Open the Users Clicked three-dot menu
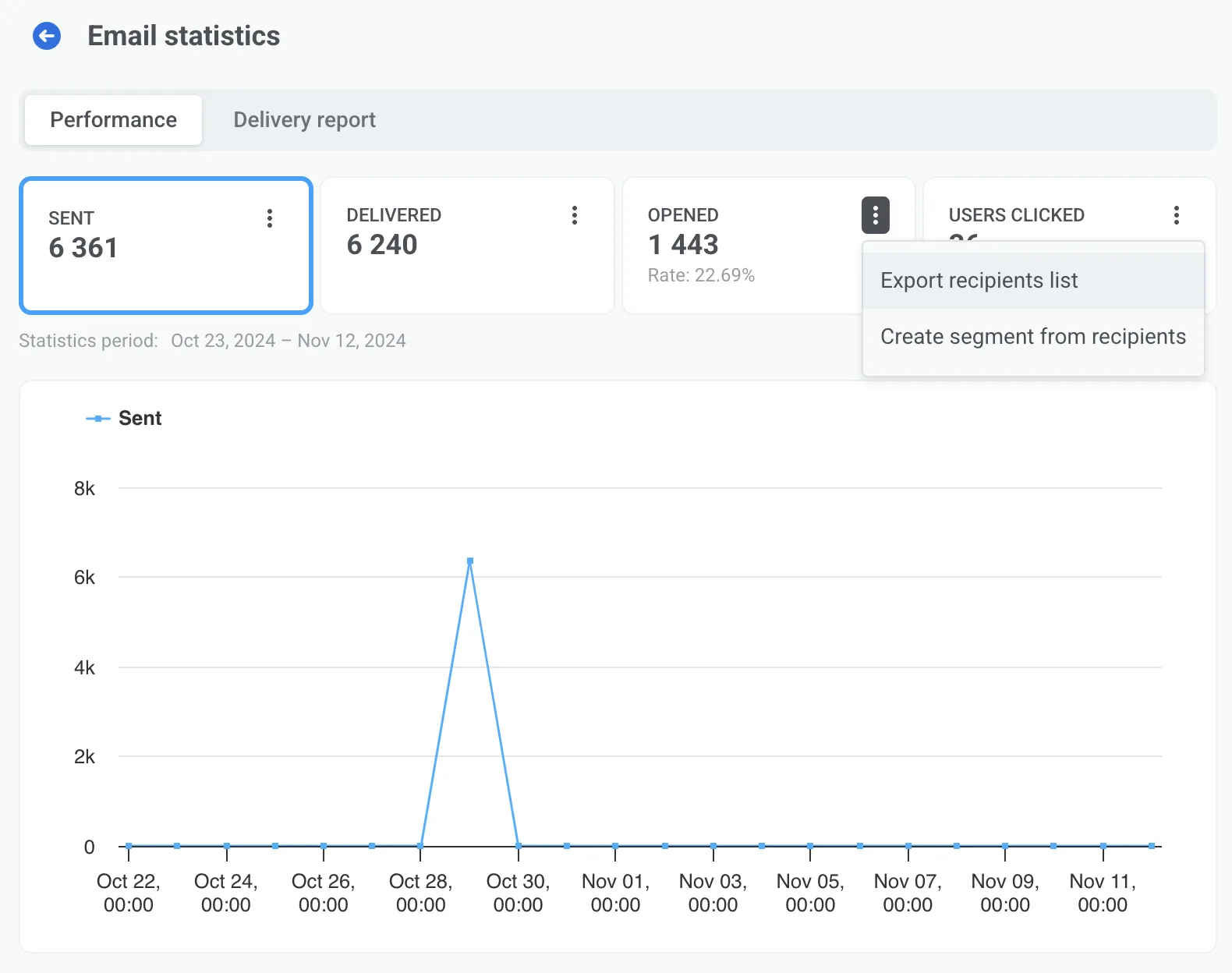The width and height of the screenshot is (1232, 973). coord(1176,215)
